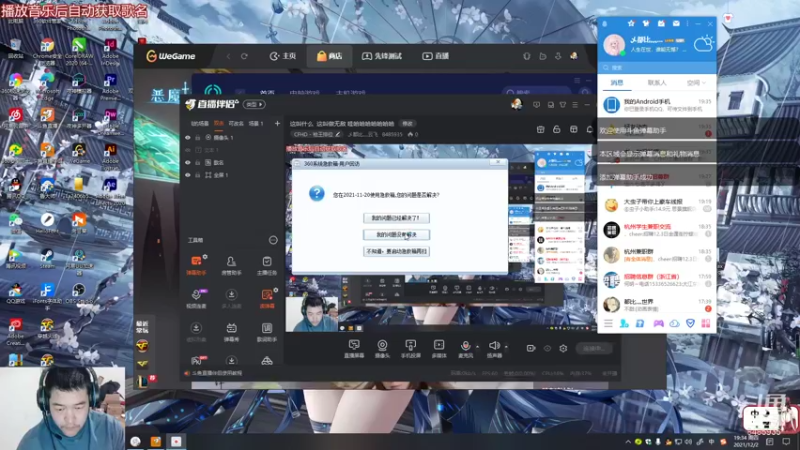Open 杭州学生兼职交流 group chat

coord(657,230)
